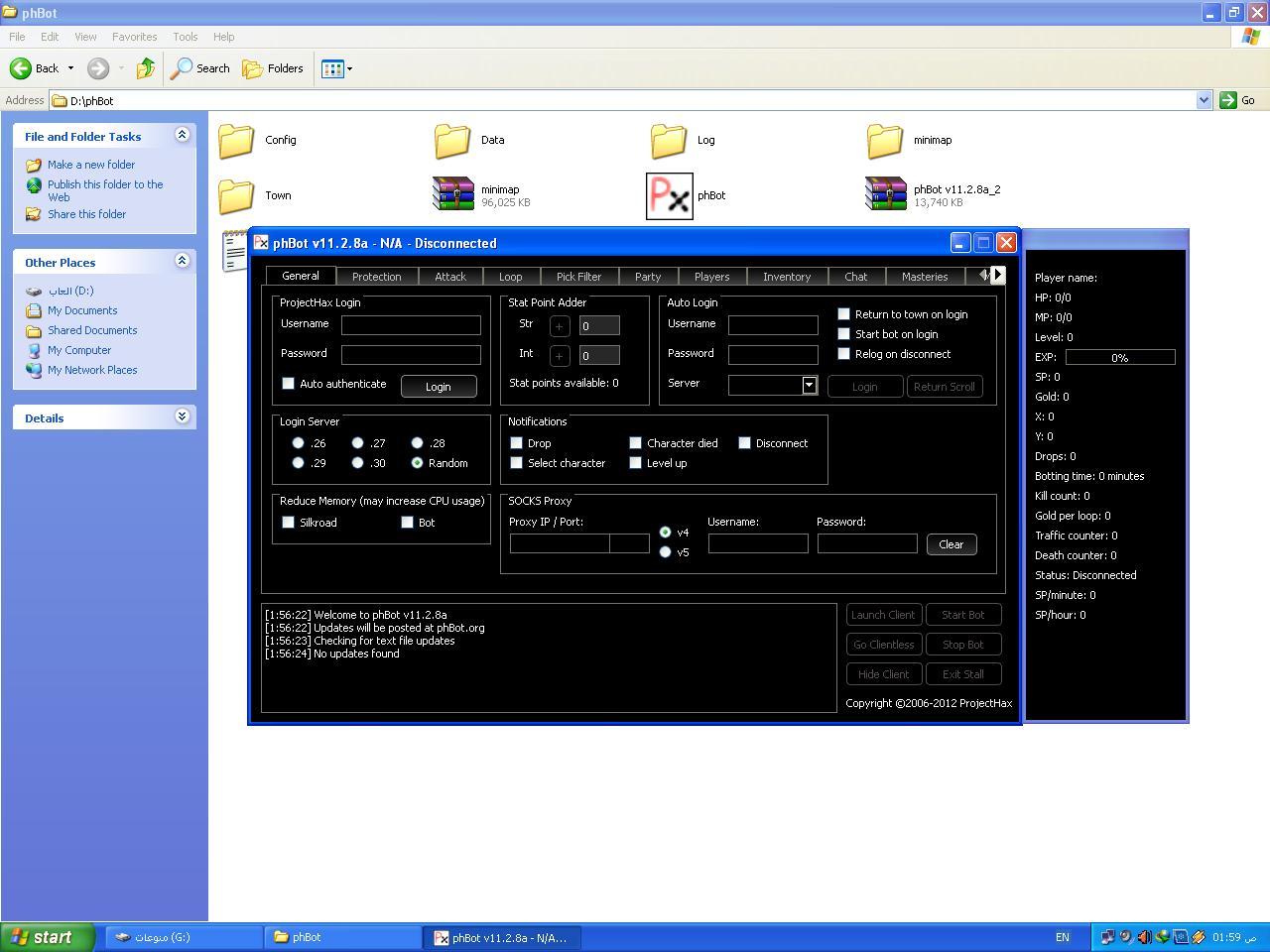The image size is (1270, 952).
Task: Click the Clear proxy button
Action: (952, 544)
